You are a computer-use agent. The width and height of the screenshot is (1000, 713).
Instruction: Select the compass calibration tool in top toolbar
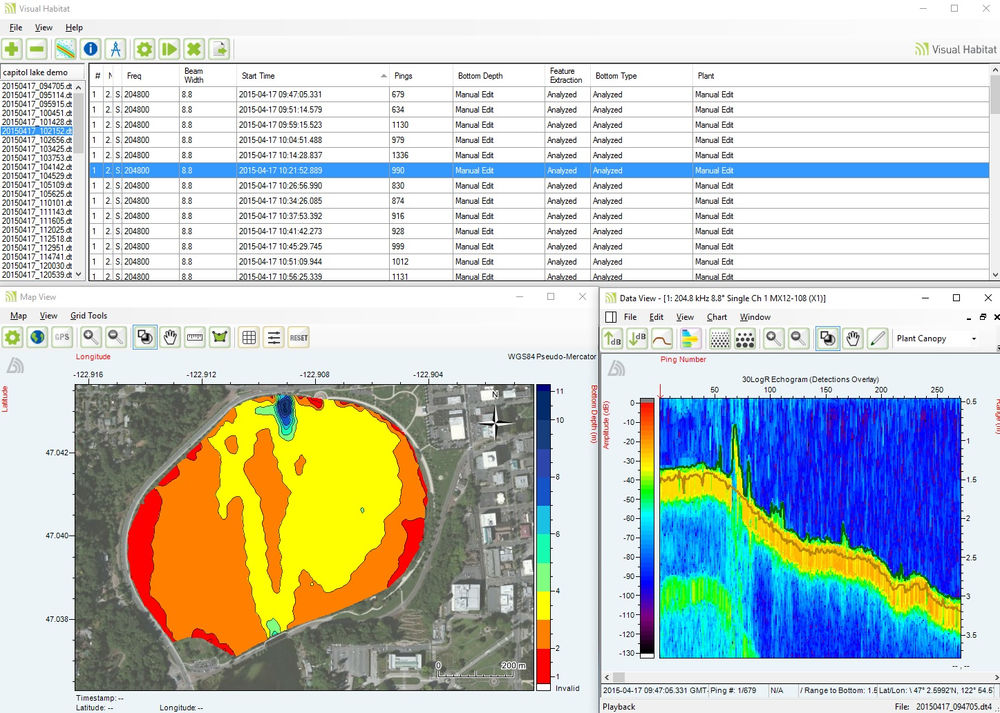click(116, 49)
